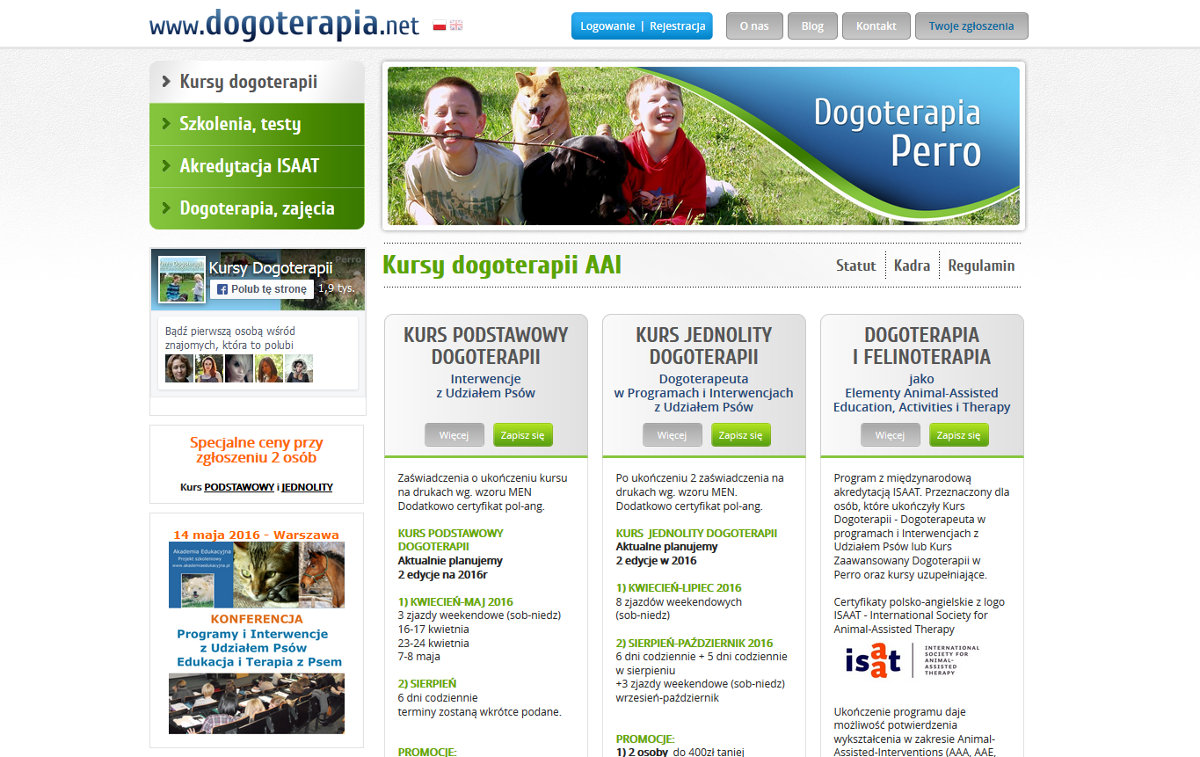The width and height of the screenshot is (1200, 757).
Task: Click Zapisz się under Dogoterapia i Felinoterapia
Action: click(x=959, y=435)
